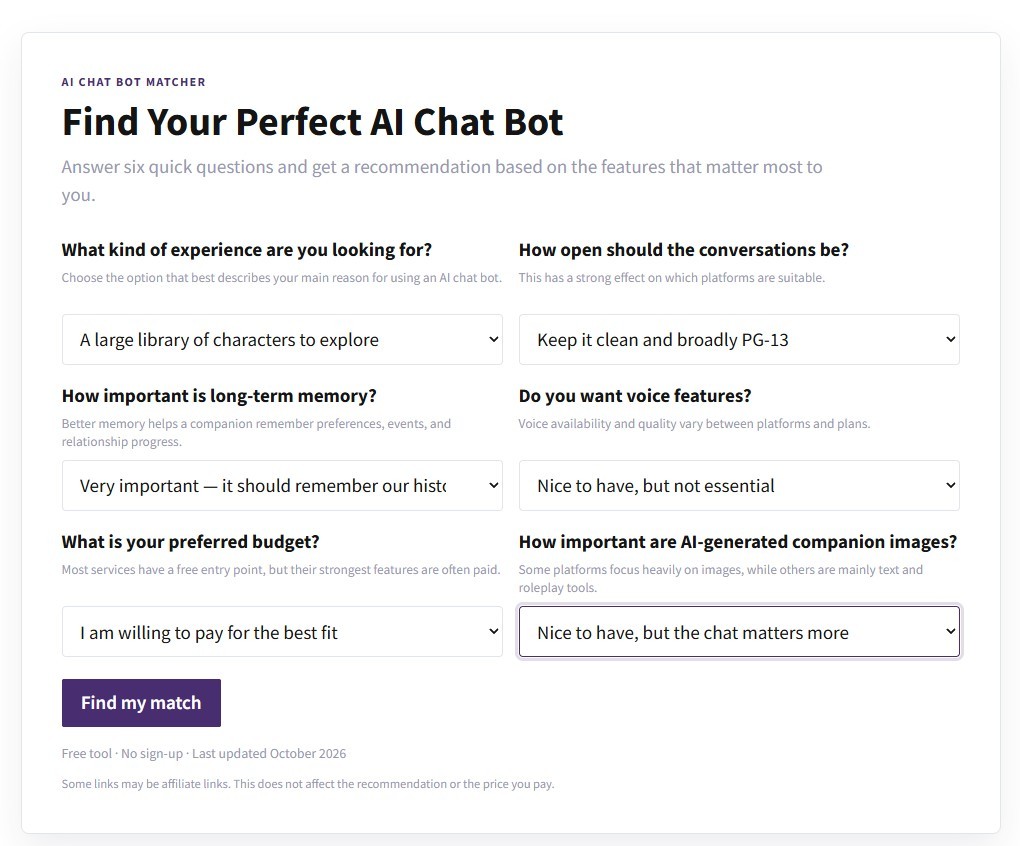The height and width of the screenshot is (846, 1020).
Task: Click the chevron arrow on the experience dropdown
Action: point(494,339)
